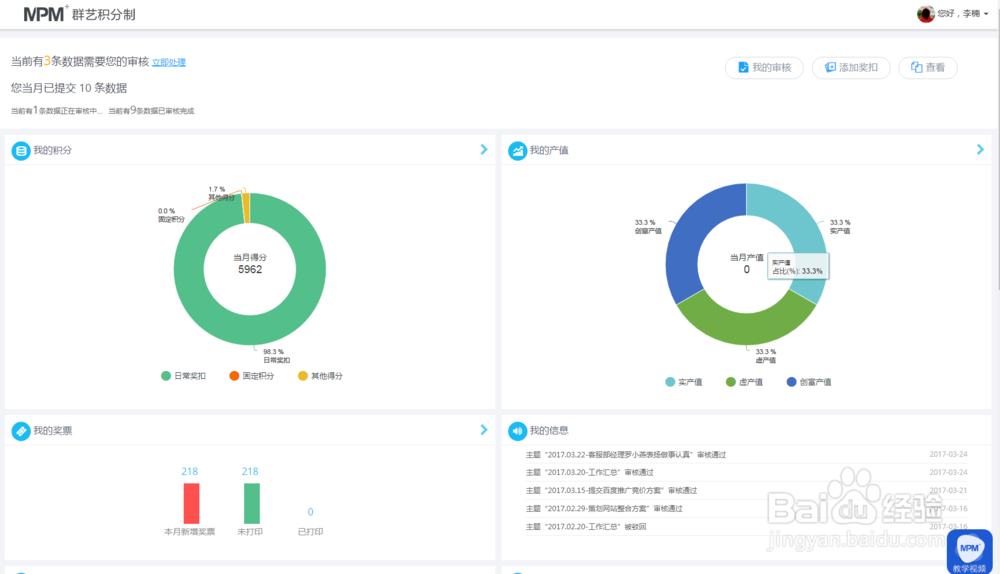Click the 98.3 % 日常奖扣 chart label
Screen dimensions: 1000x574
276,356
